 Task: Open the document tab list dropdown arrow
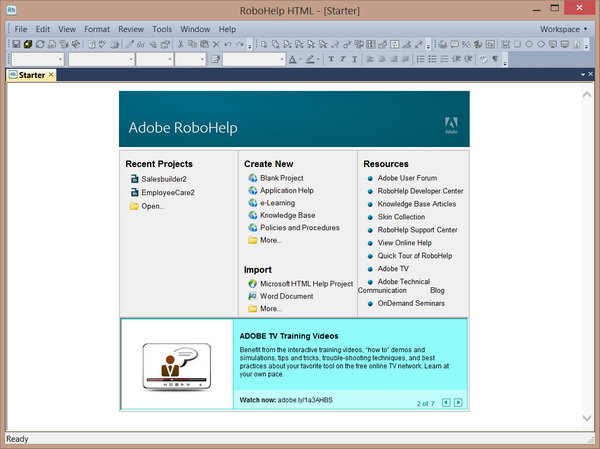tap(583, 74)
